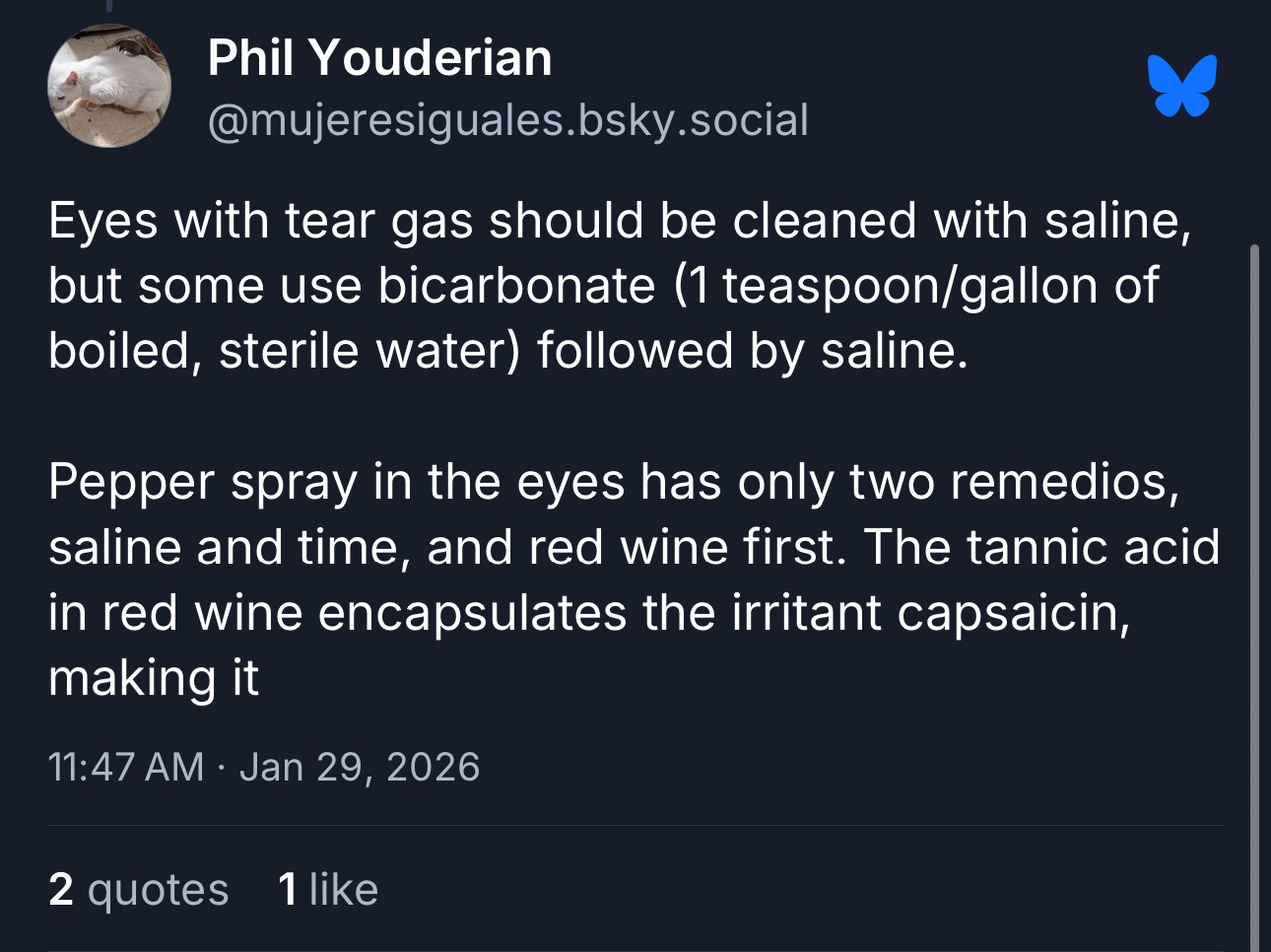Click the word "bicarbonate" in the post
The width and height of the screenshot is (1271, 952).
pyautogui.click(x=516, y=286)
